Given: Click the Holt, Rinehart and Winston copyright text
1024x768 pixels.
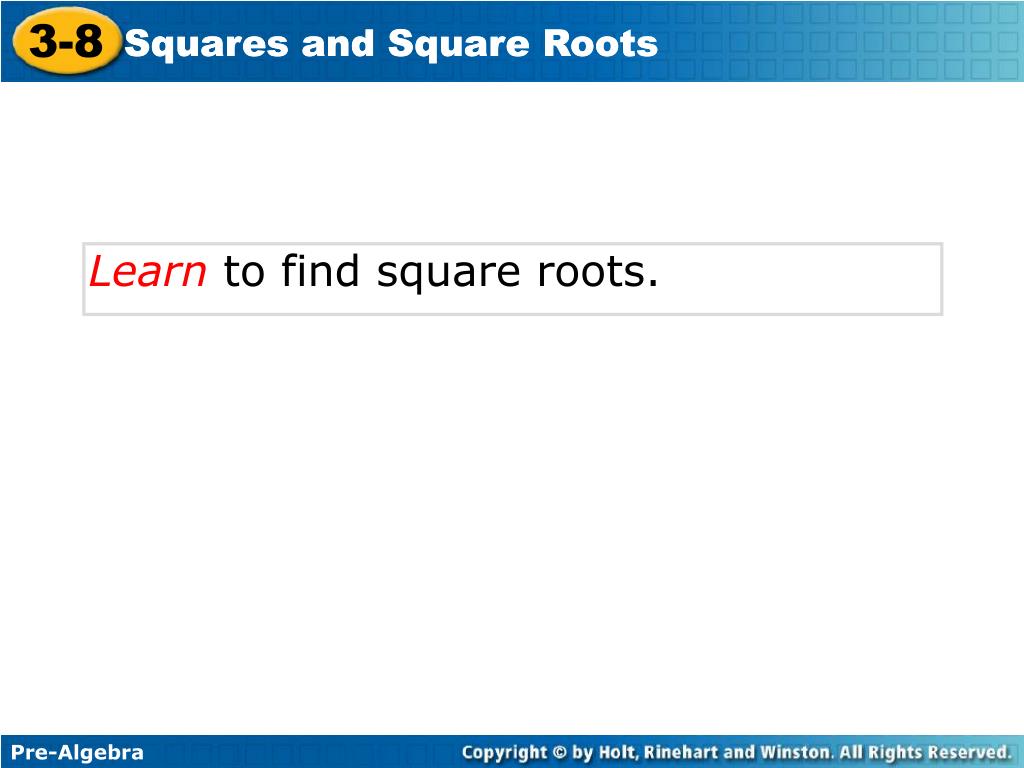Looking at the screenshot, I should (736, 752).
